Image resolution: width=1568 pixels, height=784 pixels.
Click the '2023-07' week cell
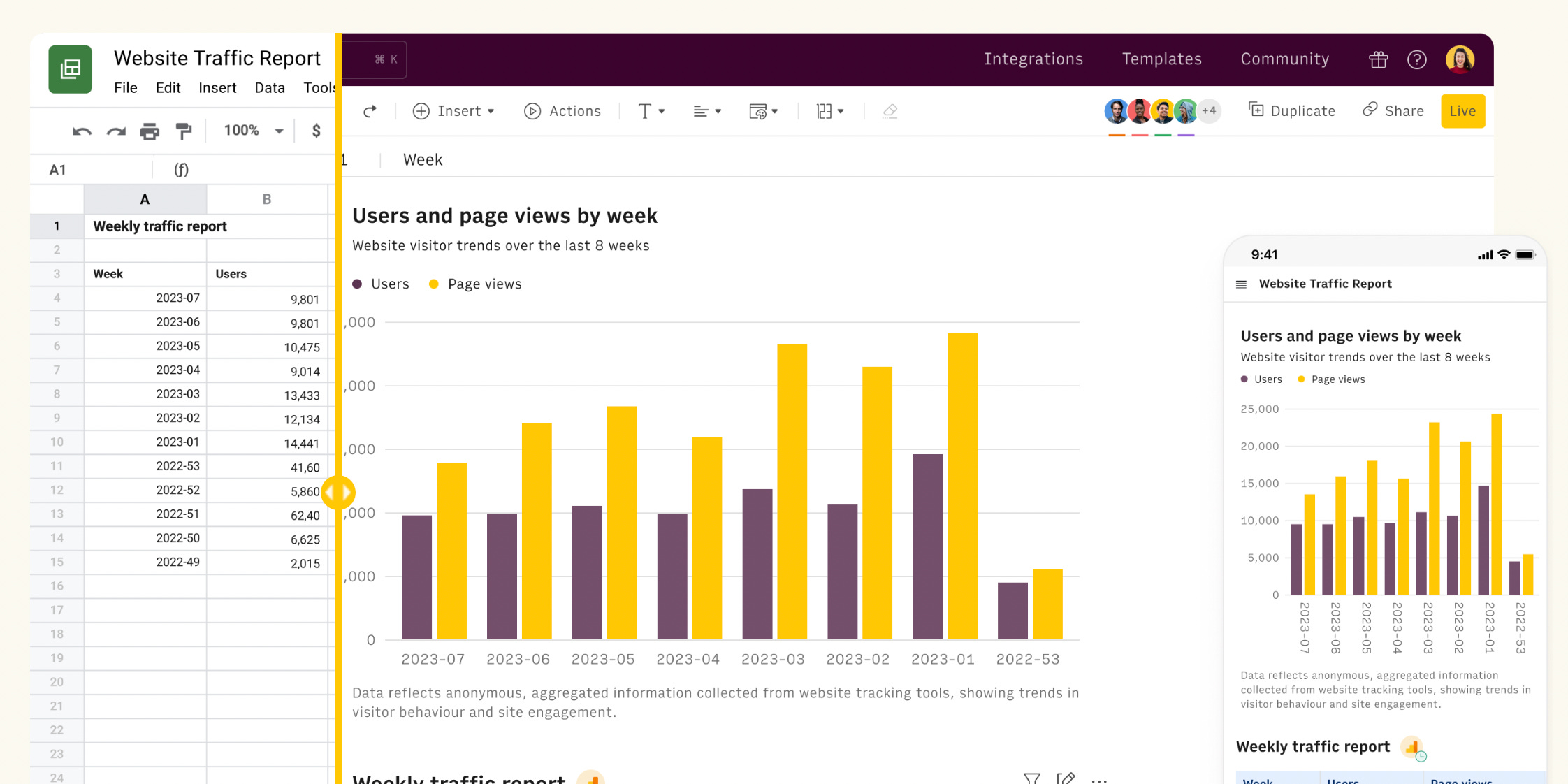(x=145, y=298)
